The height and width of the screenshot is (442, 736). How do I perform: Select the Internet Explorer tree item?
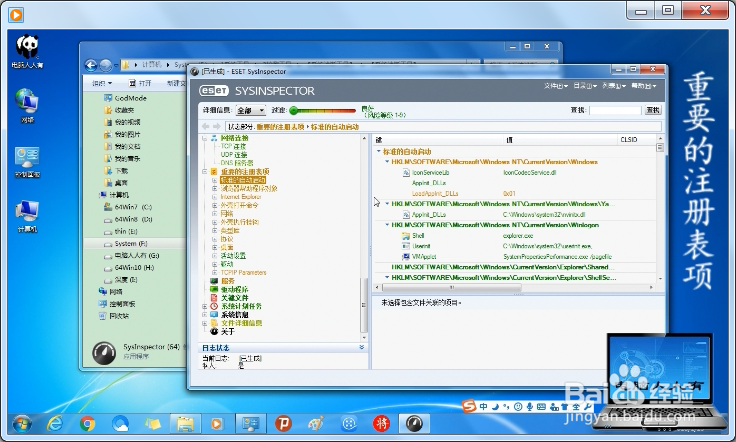pyautogui.click(x=240, y=197)
